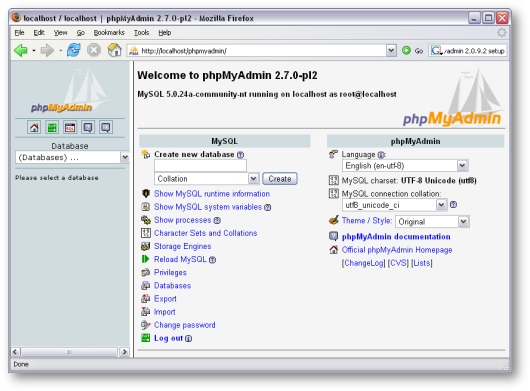Click the green Reload MySQL icon
This screenshot has height=391, width=530.
point(145,259)
